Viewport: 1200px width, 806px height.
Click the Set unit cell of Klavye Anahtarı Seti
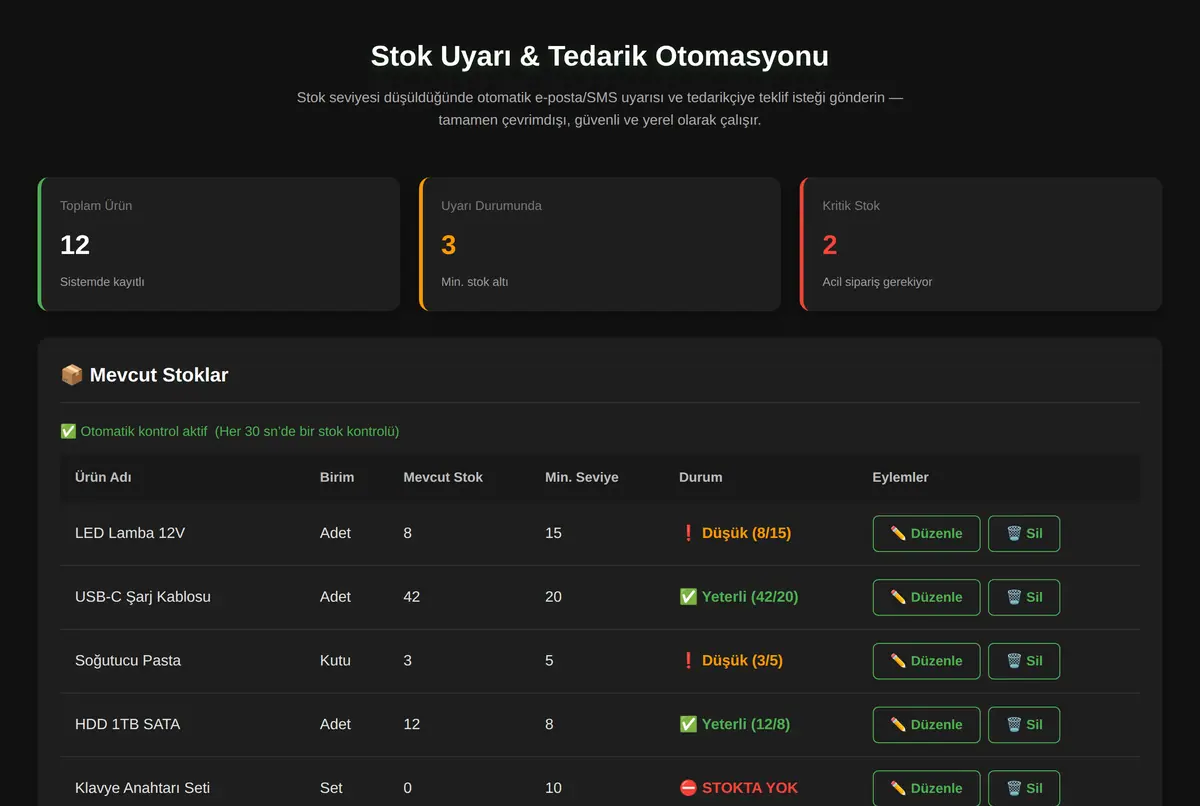[331, 788]
